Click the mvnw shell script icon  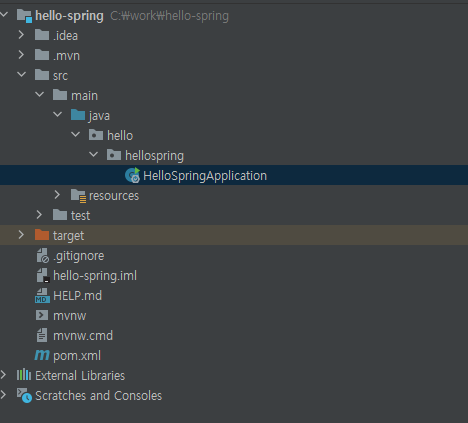[x=42, y=315]
